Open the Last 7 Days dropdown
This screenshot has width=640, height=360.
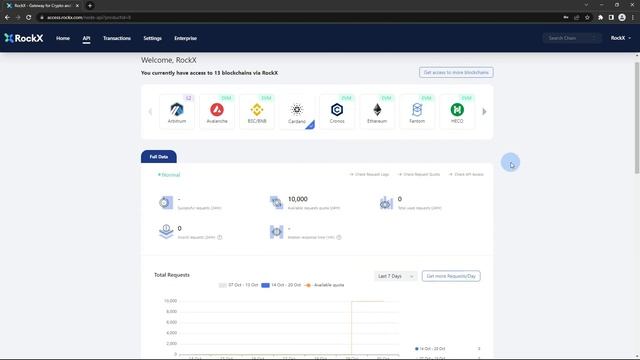pyautogui.click(x=396, y=276)
